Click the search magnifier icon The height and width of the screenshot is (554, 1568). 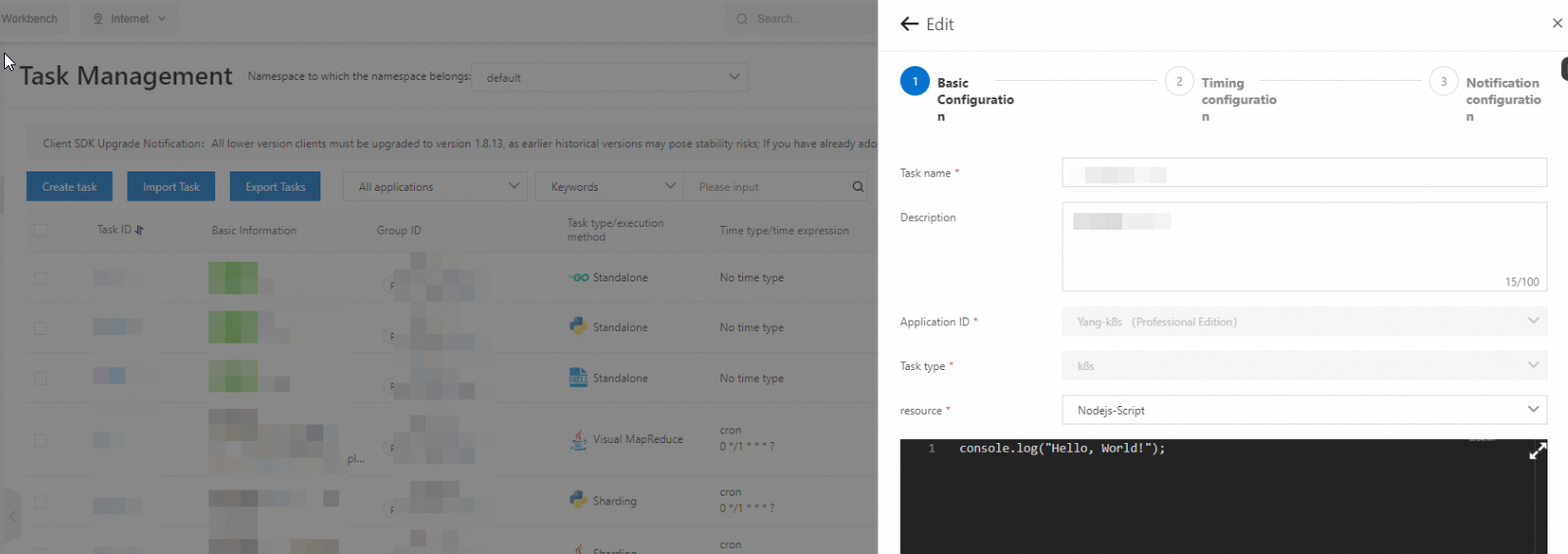pyautogui.click(x=858, y=187)
